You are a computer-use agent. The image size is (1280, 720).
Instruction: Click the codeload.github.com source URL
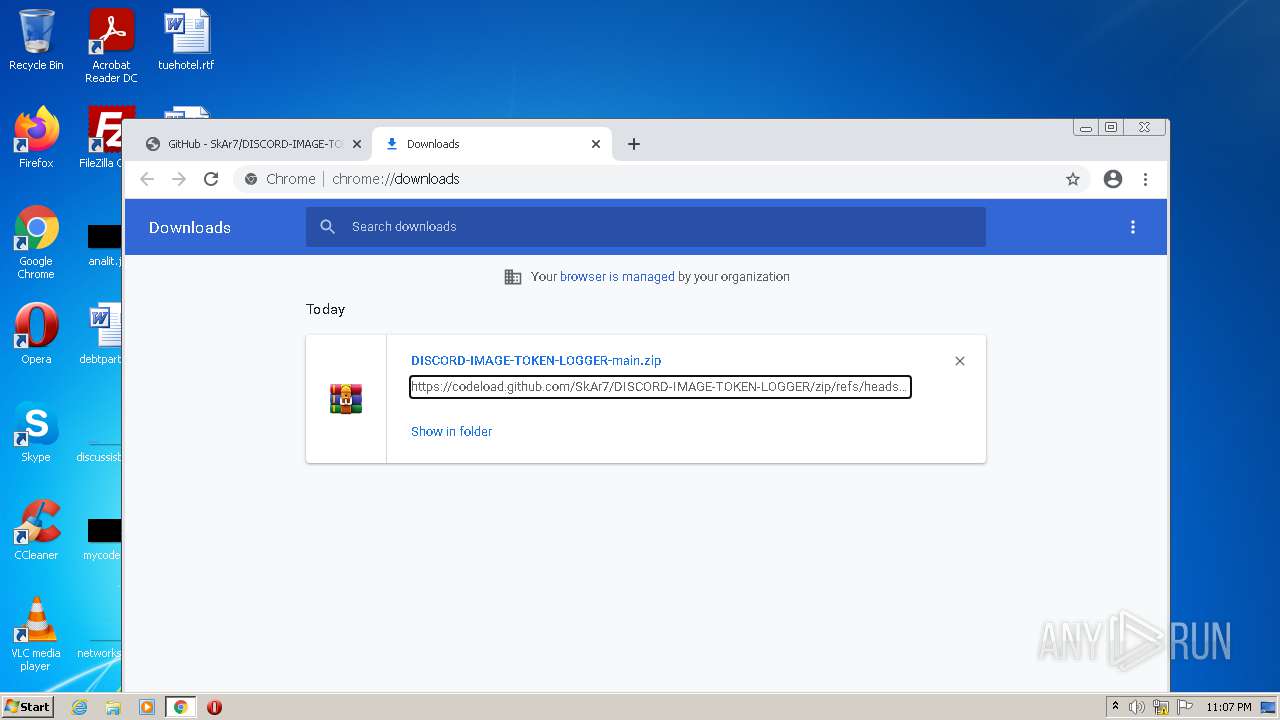click(x=660, y=387)
